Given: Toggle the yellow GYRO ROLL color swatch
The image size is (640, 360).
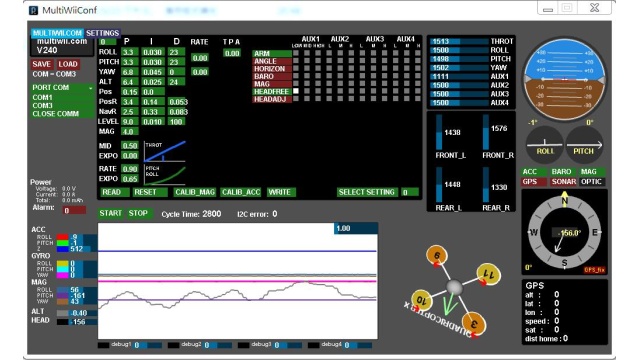Looking at the screenshot, I should [x=62, y=263].
